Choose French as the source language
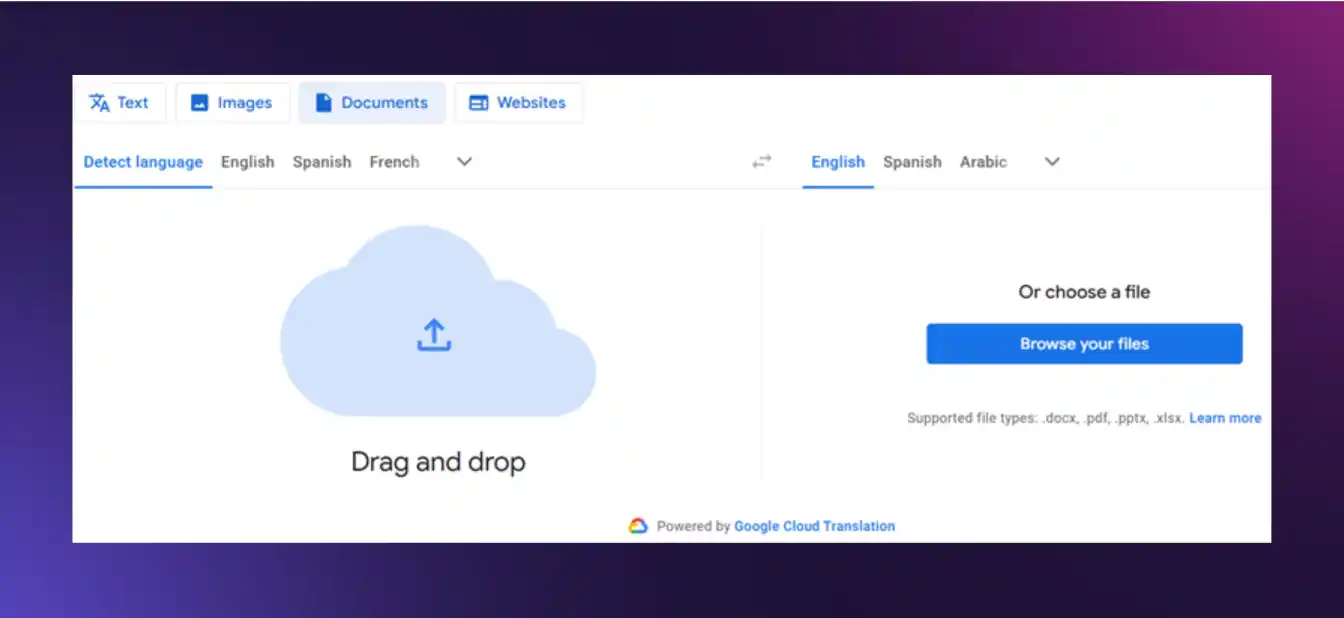This screenshot has width=1344, height=618. 394,162
